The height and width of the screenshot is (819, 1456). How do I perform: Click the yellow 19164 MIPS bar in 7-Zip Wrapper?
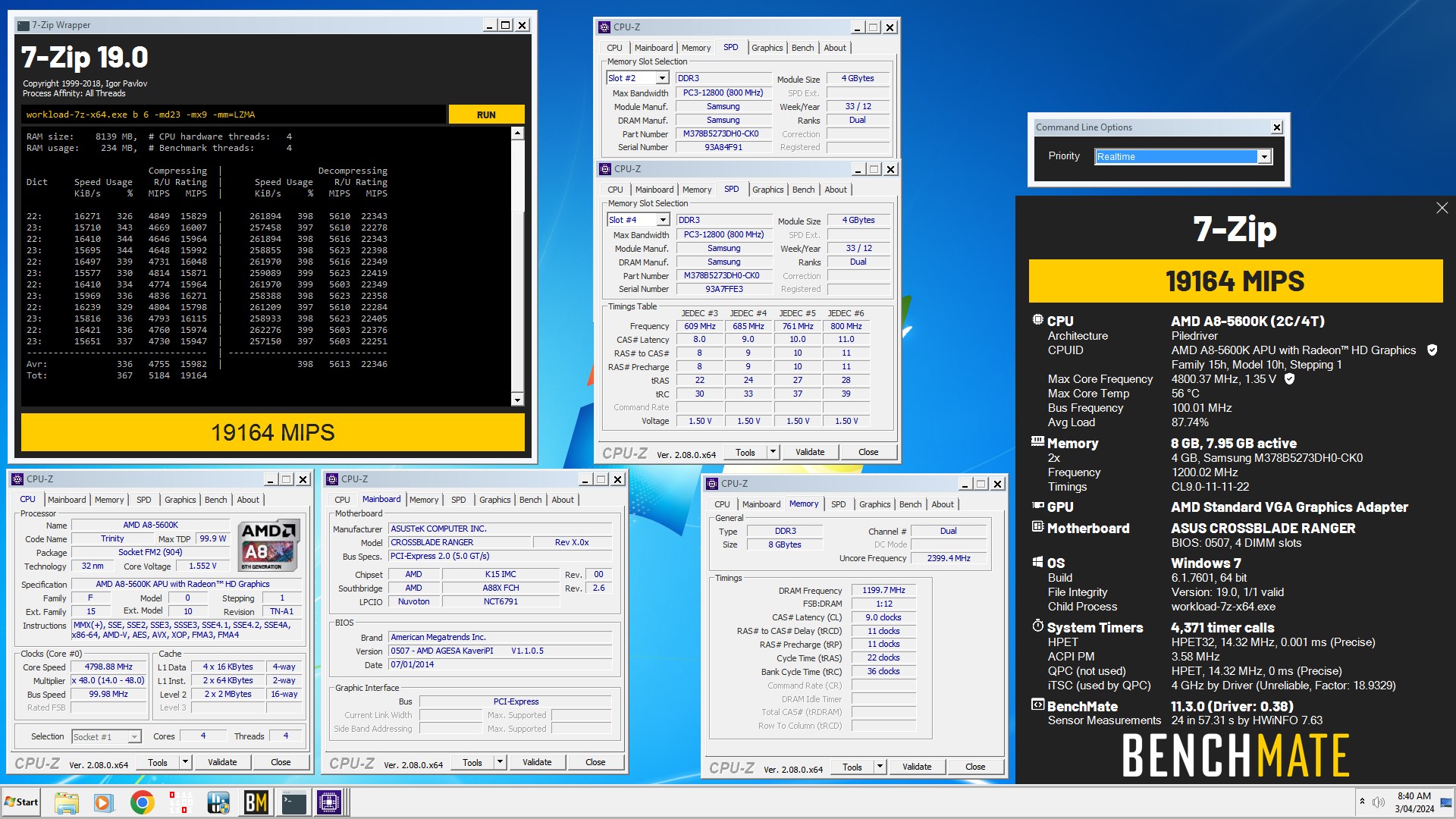pyautogui.click(x=273, y=432)
